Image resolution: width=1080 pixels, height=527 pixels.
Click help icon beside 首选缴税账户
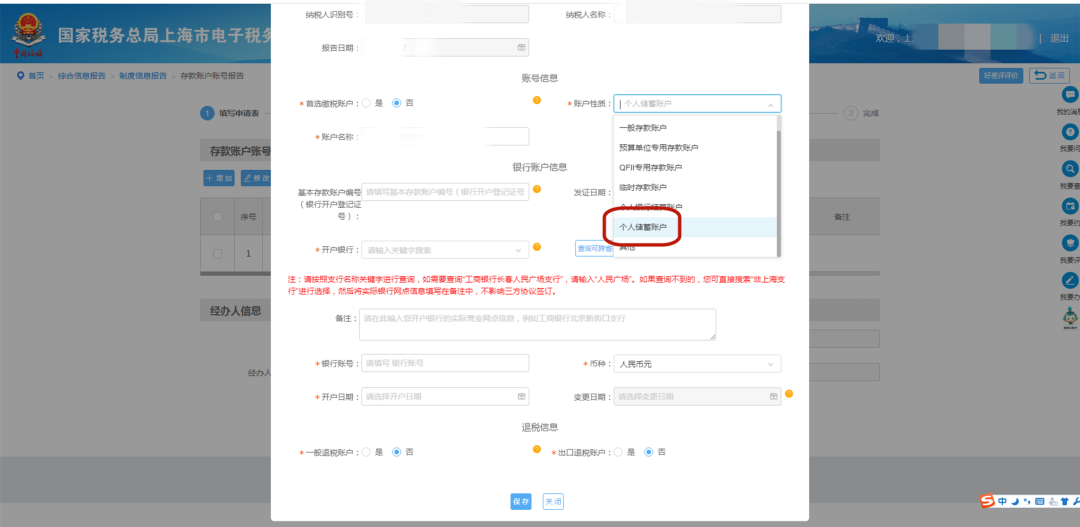click(537, 101)
